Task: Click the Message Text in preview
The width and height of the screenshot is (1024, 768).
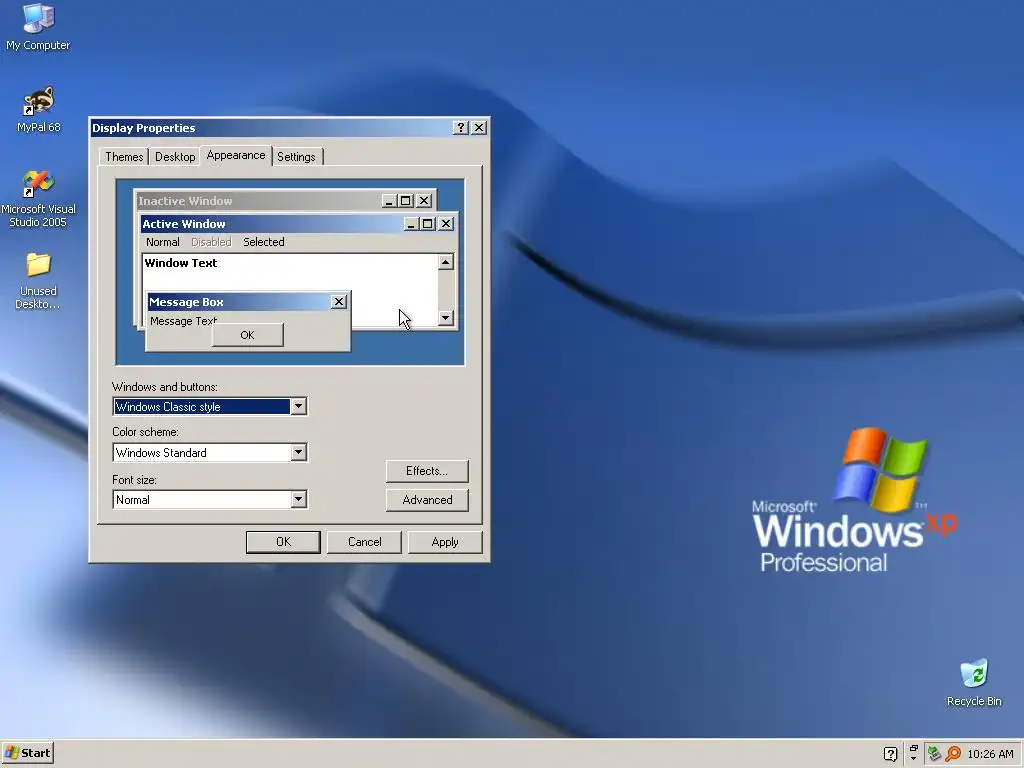Action: [183, 321]
